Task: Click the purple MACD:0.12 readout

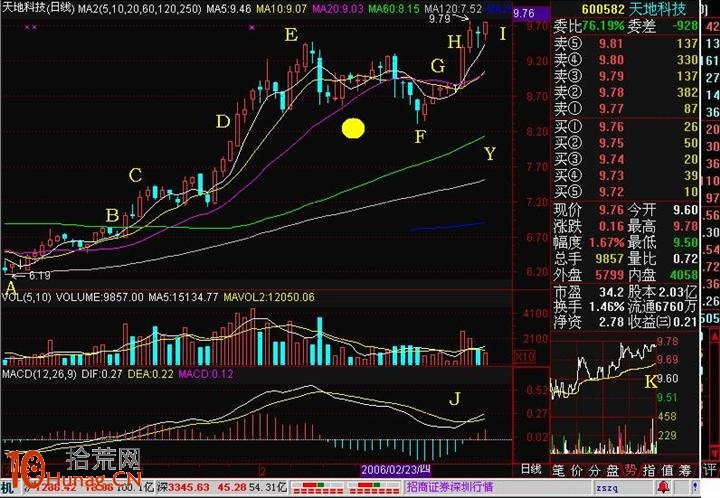Action: pos(206,375)
